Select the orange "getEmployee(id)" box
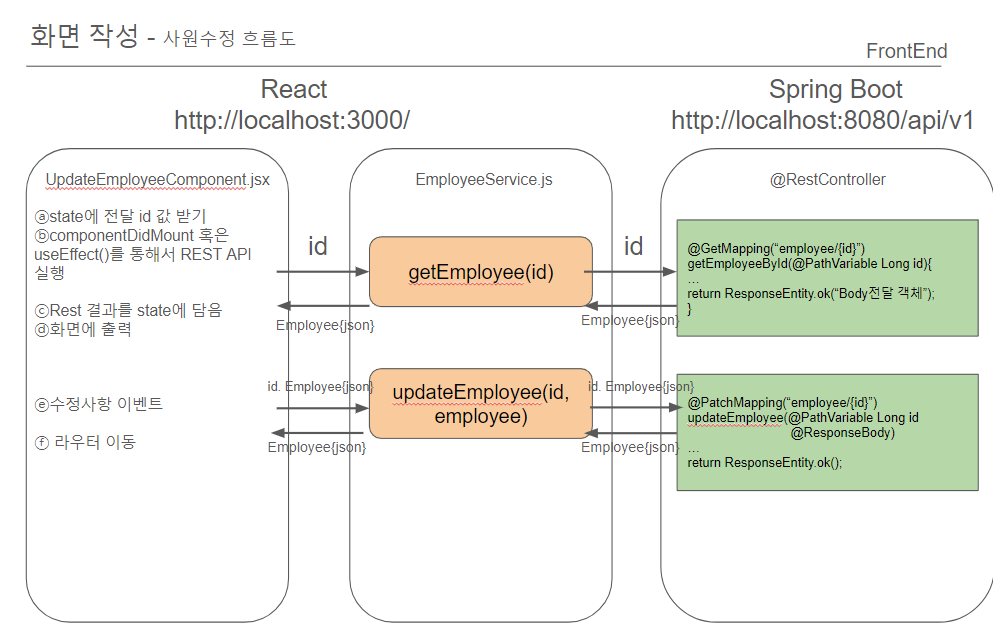The image size is (993, 628). [x=481, y=272]
